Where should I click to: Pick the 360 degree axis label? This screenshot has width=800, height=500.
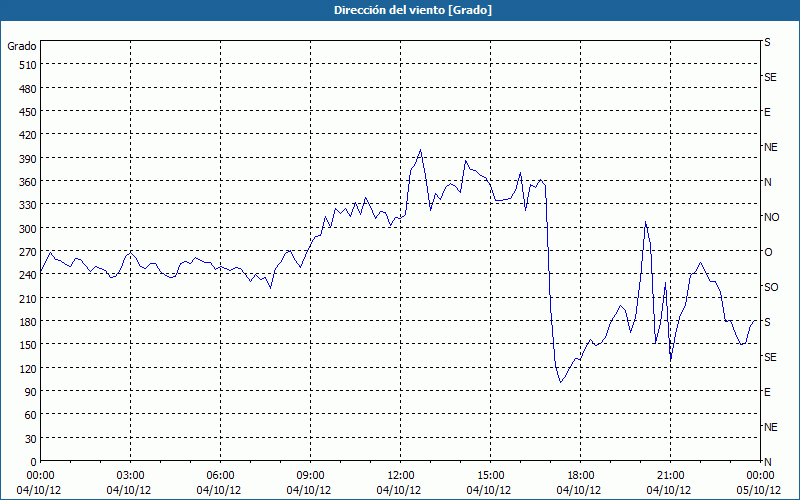tap(29, 182)
